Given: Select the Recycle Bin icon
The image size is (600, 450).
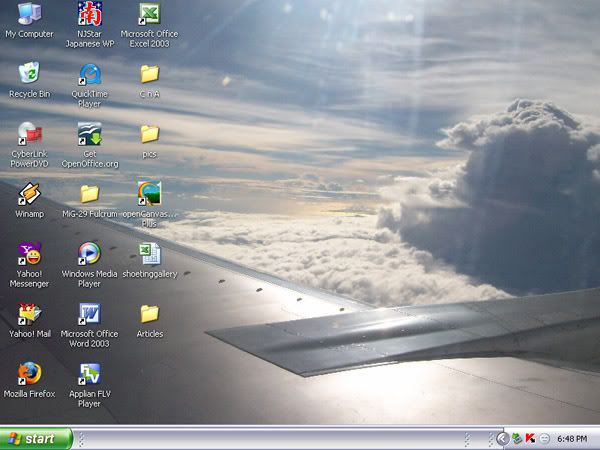Looking at the screenshot, I should (x=29, y=74).
